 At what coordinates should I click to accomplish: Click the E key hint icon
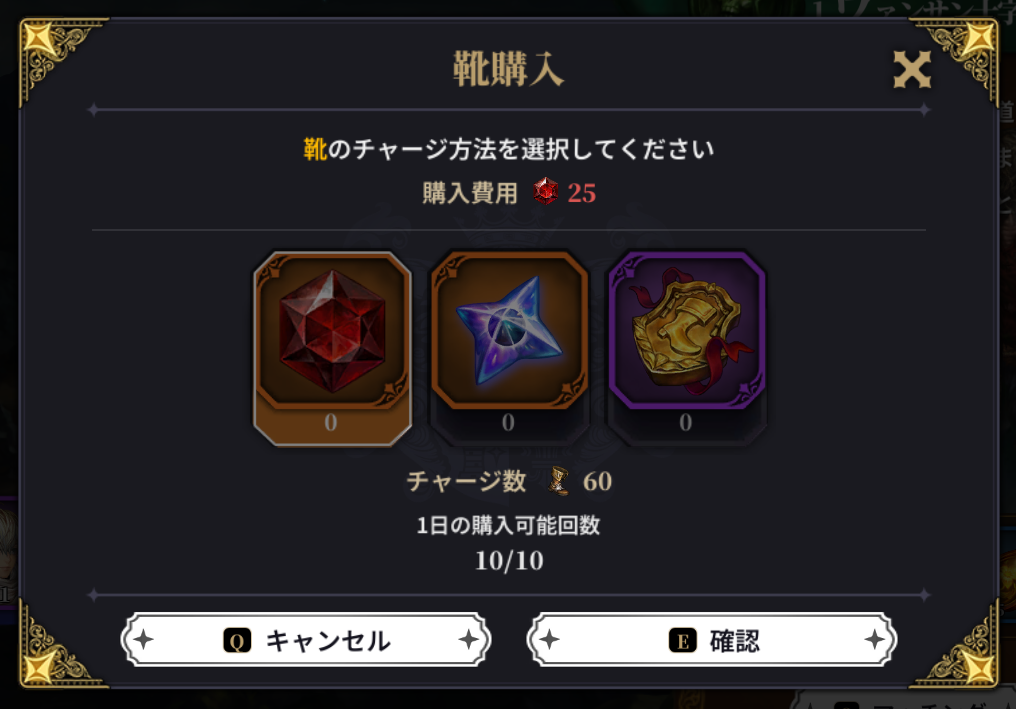(x=682, y=641)
